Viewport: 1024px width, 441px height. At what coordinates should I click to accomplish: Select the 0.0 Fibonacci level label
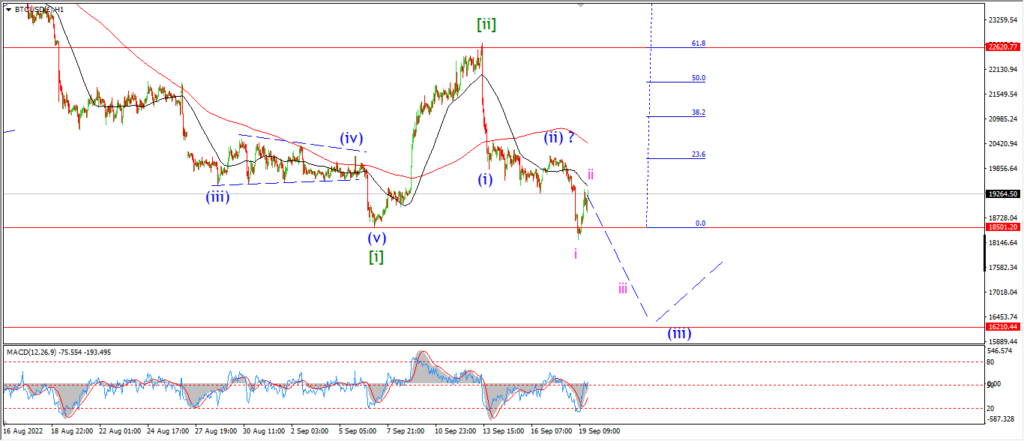pyautogui.click(x=700, y=223)
